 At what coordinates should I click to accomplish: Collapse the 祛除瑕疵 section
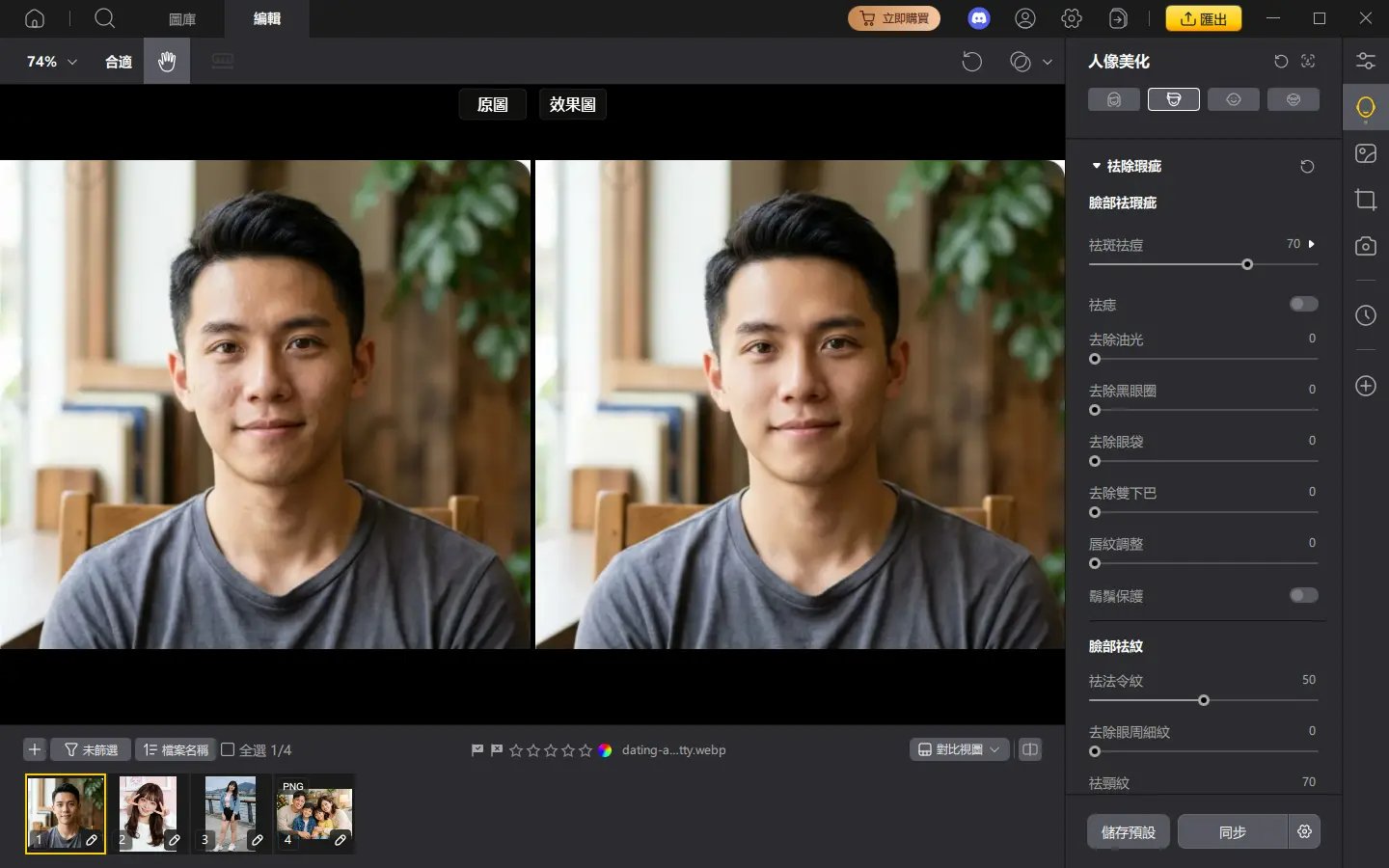(x=1096, y=166)
